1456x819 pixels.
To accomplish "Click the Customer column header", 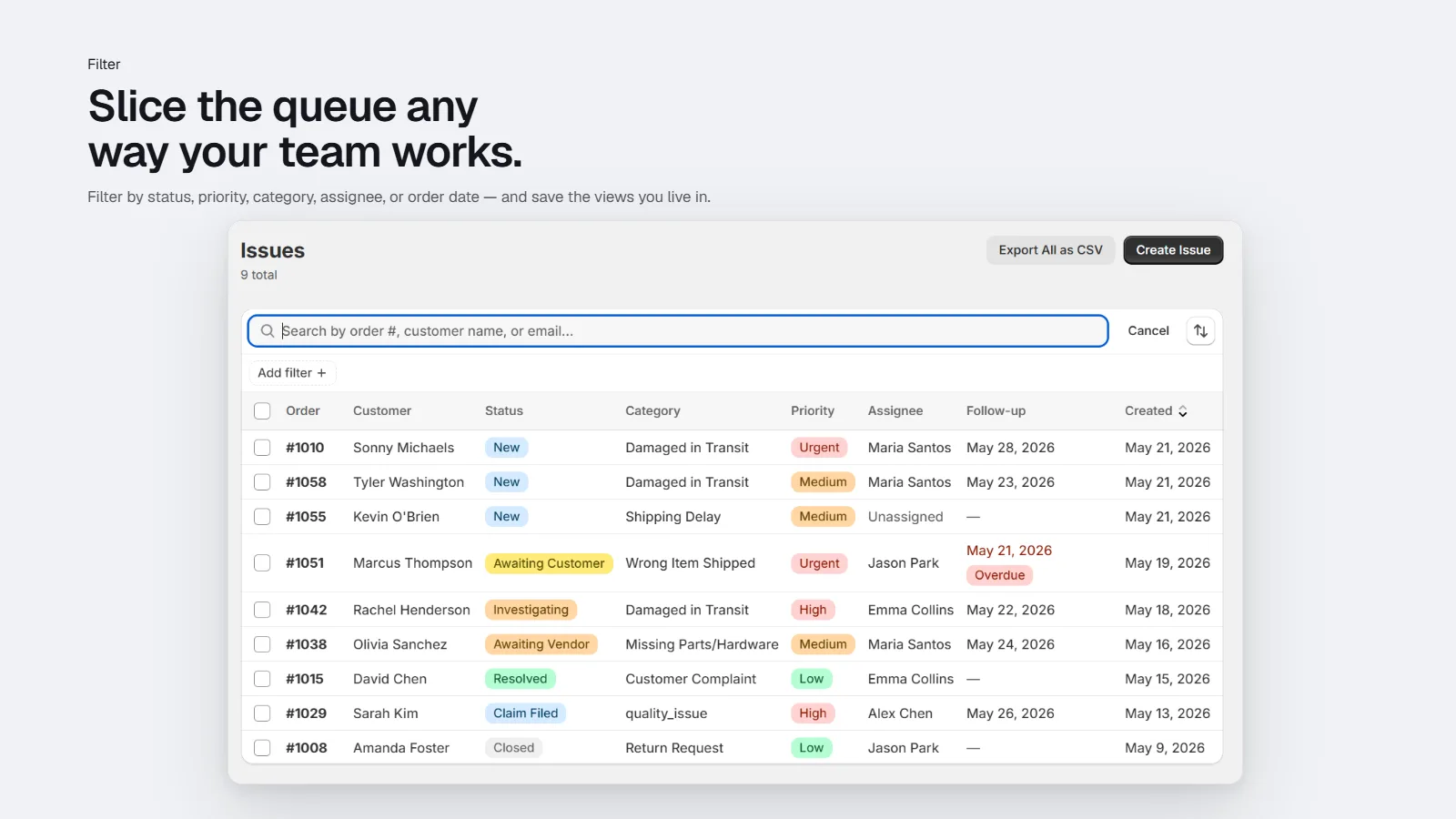I will tap(382, 411).
